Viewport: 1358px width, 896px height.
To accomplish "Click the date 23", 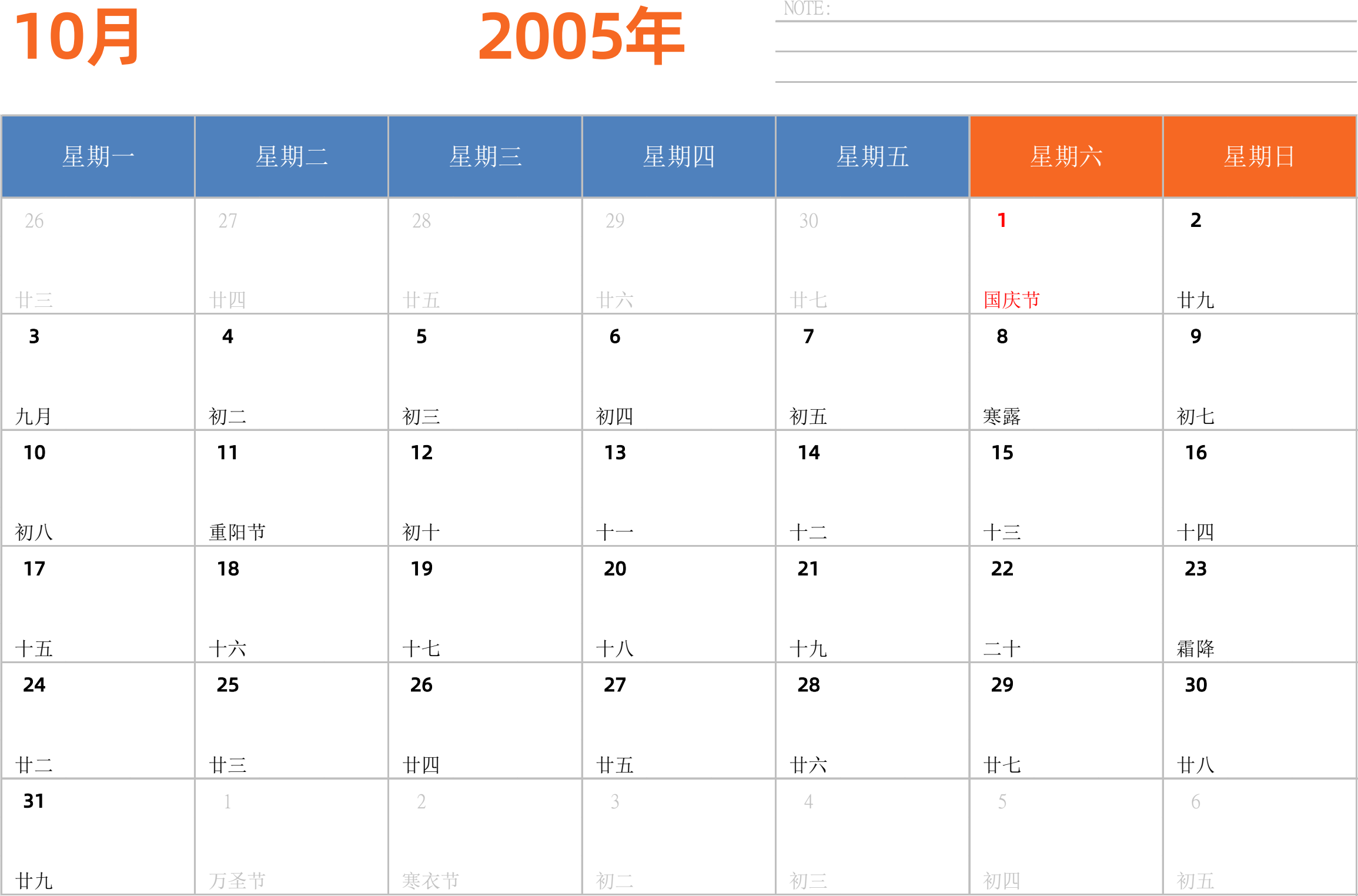I will tap(1196, 569).
